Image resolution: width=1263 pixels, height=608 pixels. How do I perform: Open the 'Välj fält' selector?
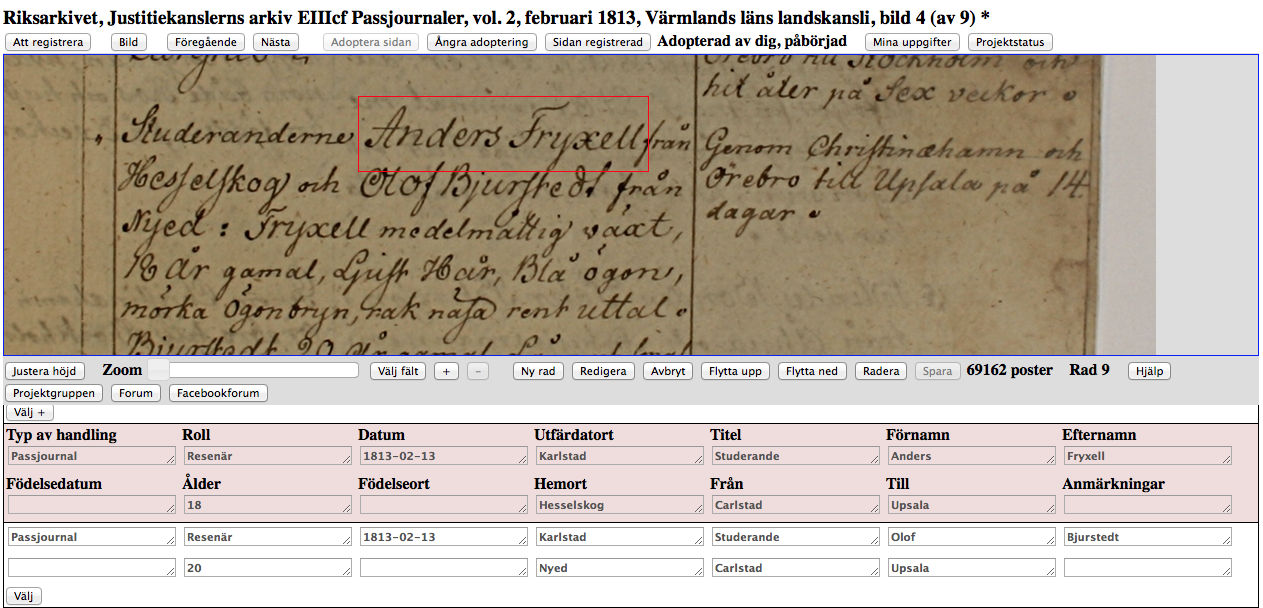[x=398, y=371]
